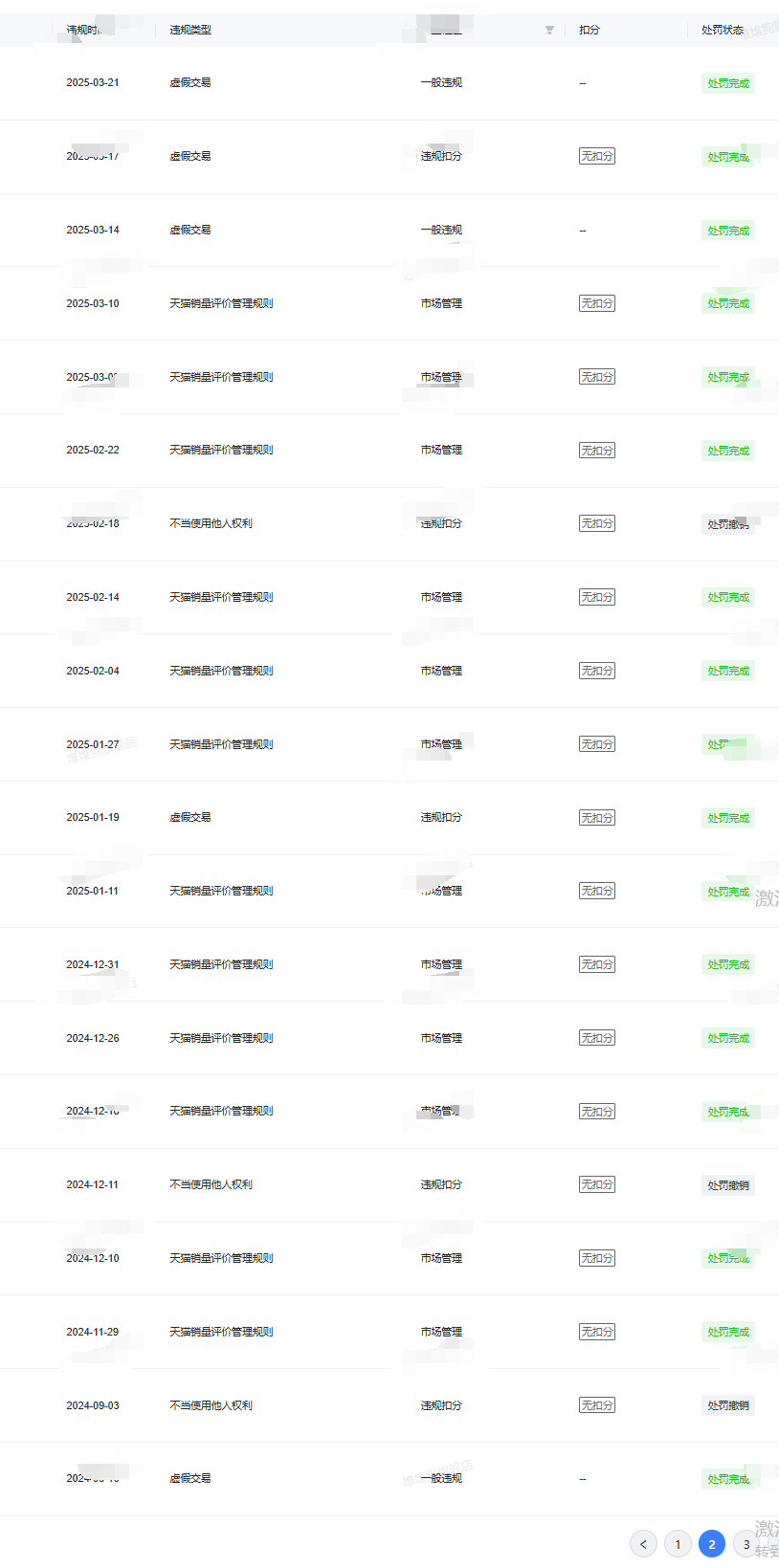Image resolution: width=779 pixels, height=1568 pixels.
Task: Jump to page 3 of the results
Action: tap(746, 1544)
